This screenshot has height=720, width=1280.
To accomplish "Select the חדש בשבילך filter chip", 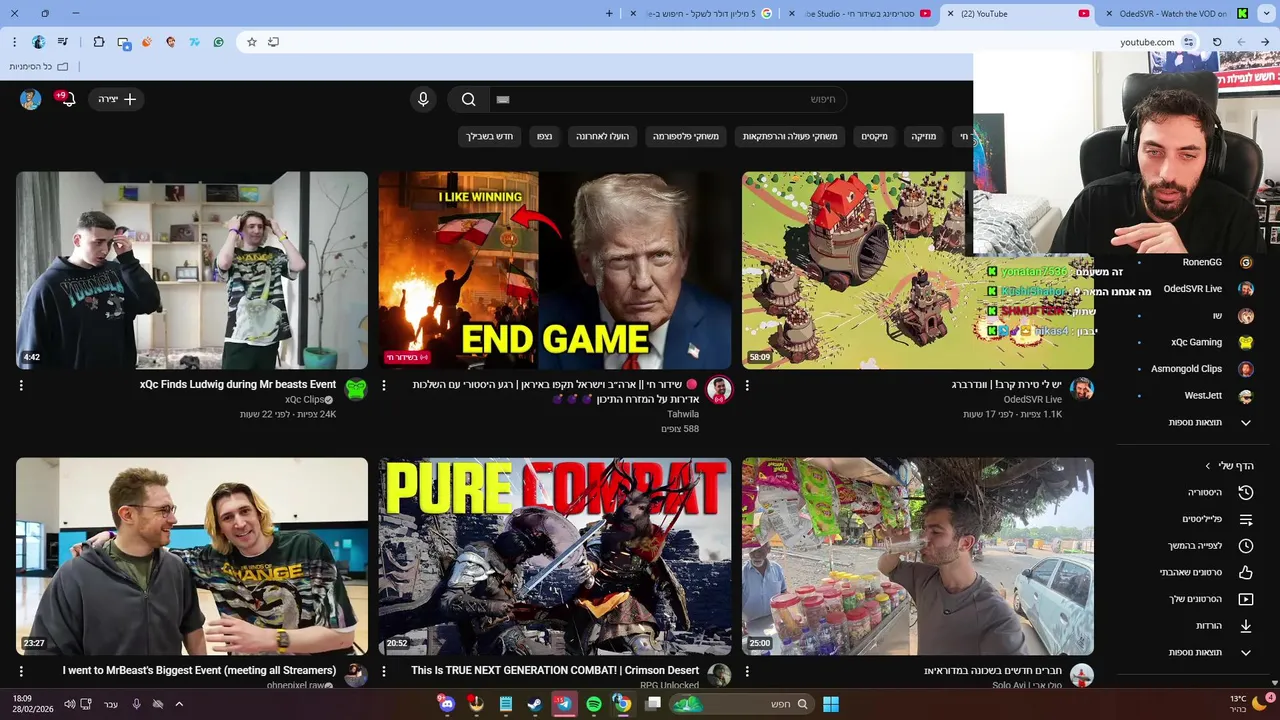I will pos(490,136).
